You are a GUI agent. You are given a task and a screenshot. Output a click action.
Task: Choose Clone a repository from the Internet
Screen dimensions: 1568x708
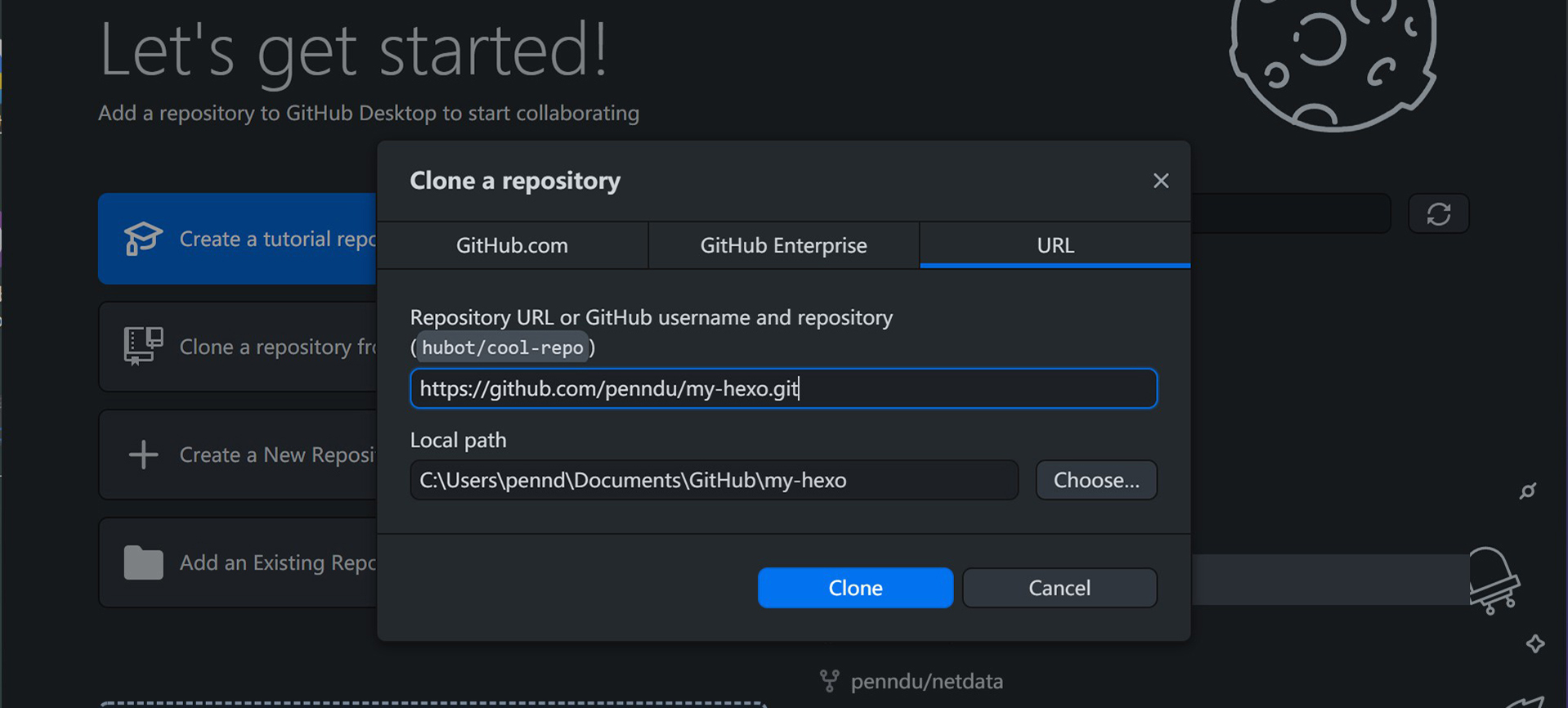coord(238,347)
